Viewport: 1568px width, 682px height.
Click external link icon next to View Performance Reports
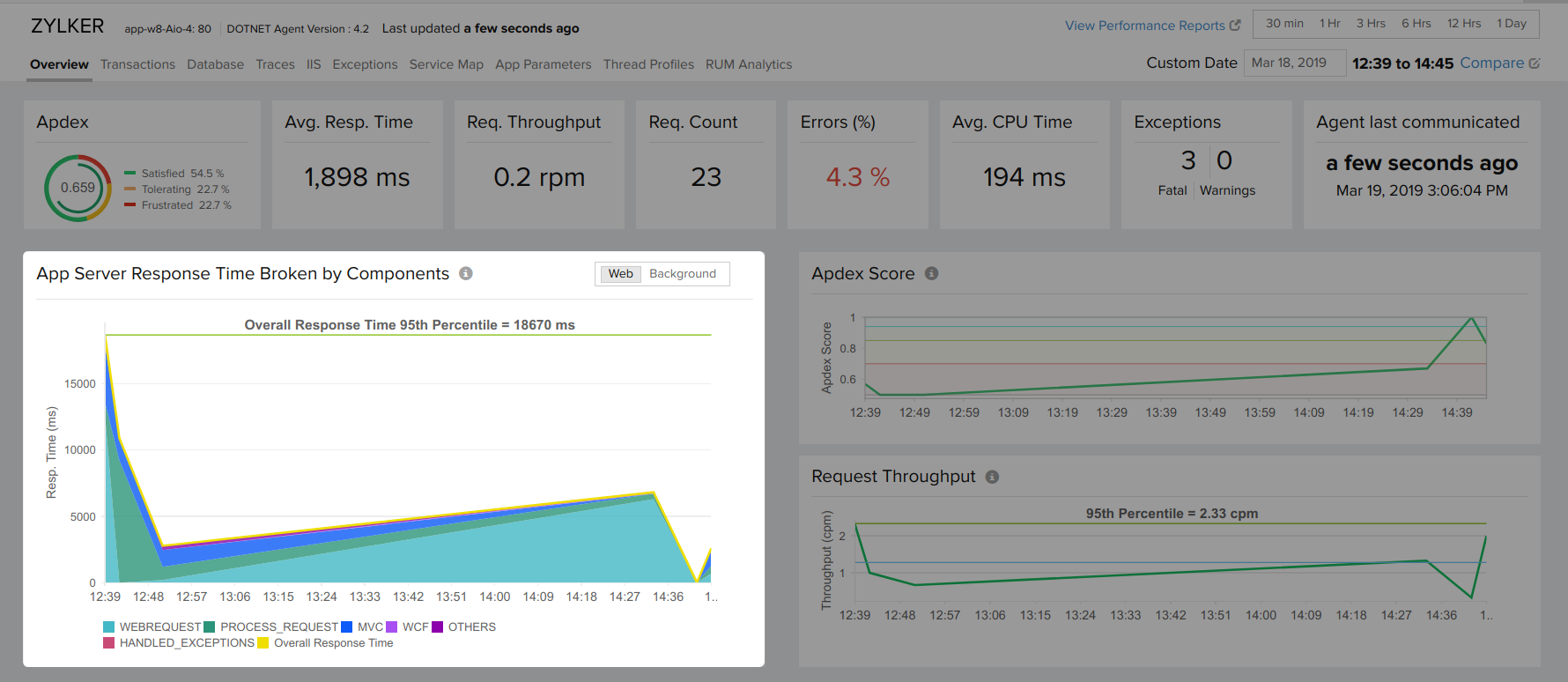tap(1235, 26)
